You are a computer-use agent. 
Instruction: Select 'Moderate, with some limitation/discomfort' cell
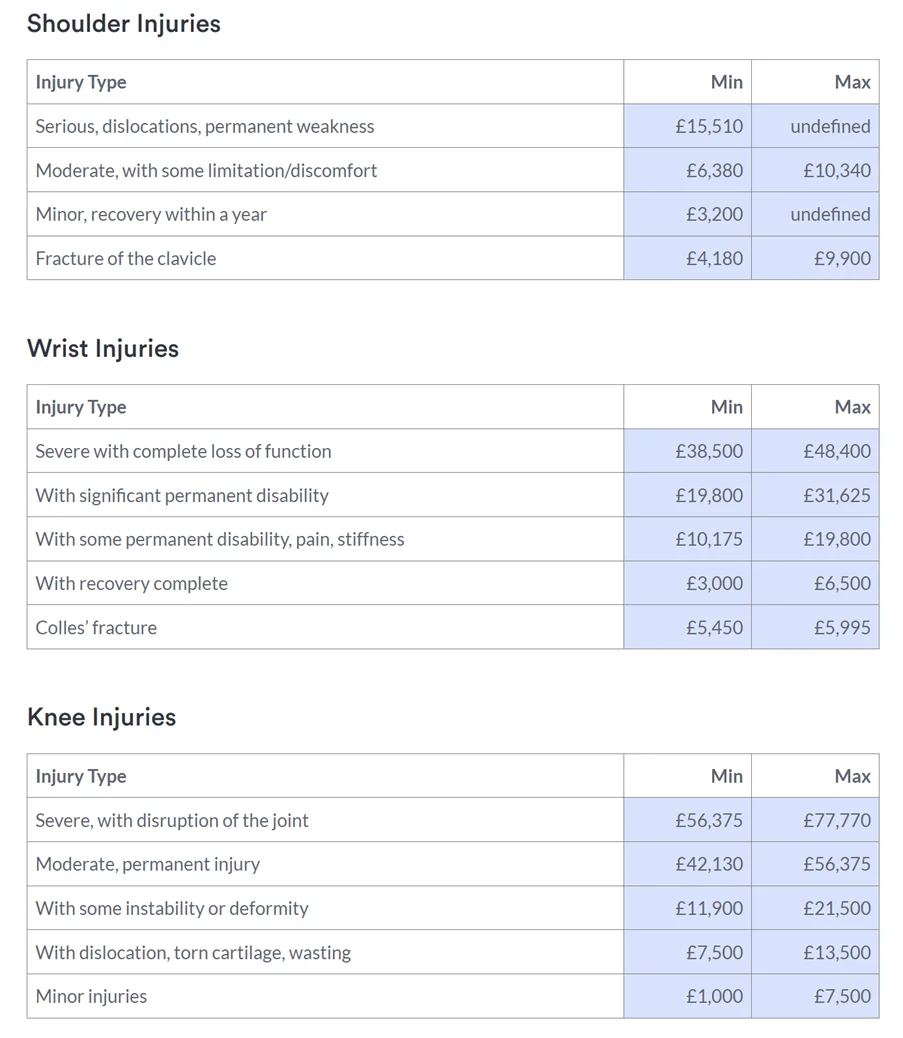point(207,171)
